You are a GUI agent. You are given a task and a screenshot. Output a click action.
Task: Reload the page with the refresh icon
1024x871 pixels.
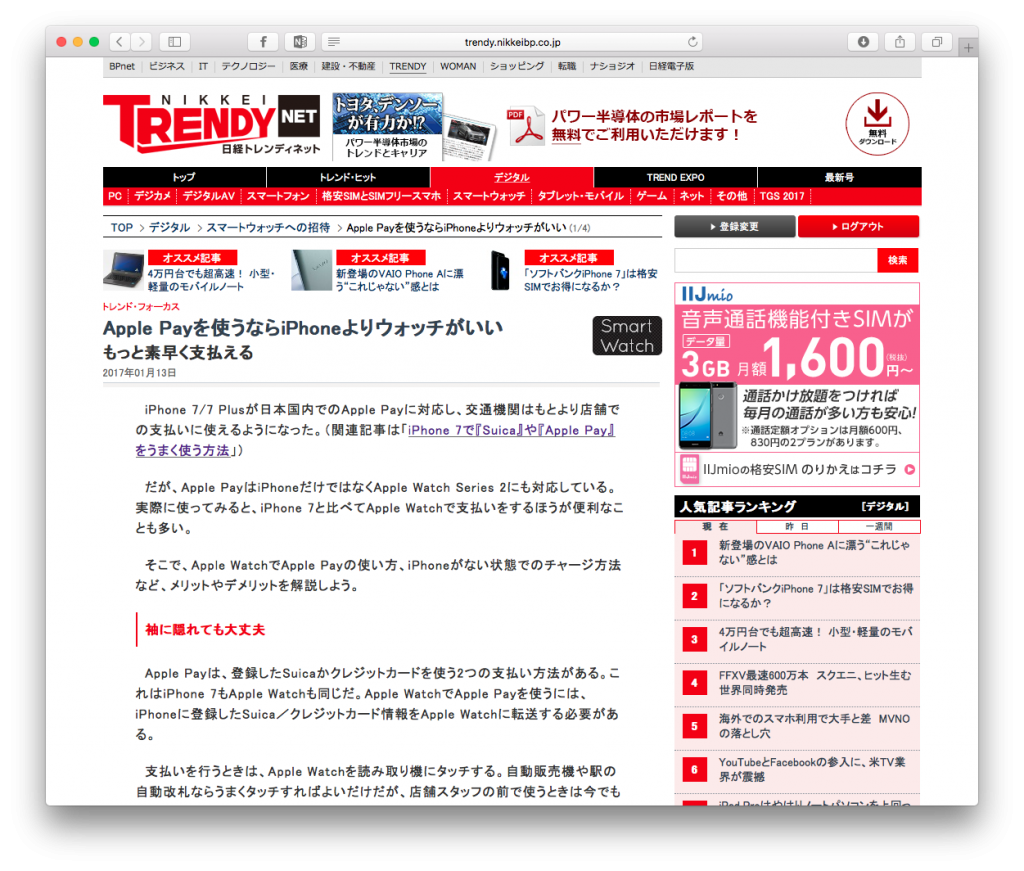coord(692,42)
